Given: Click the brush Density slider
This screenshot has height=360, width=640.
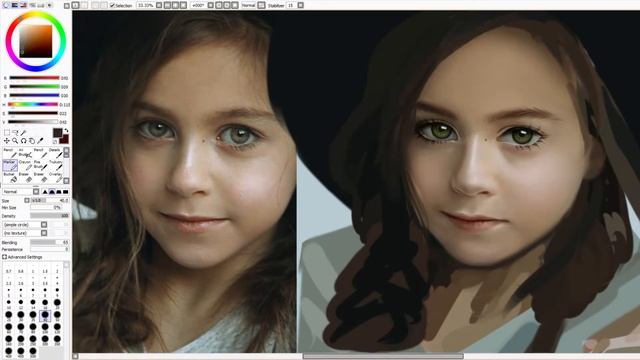Looking at the screenshot, I should click(49, 216).
